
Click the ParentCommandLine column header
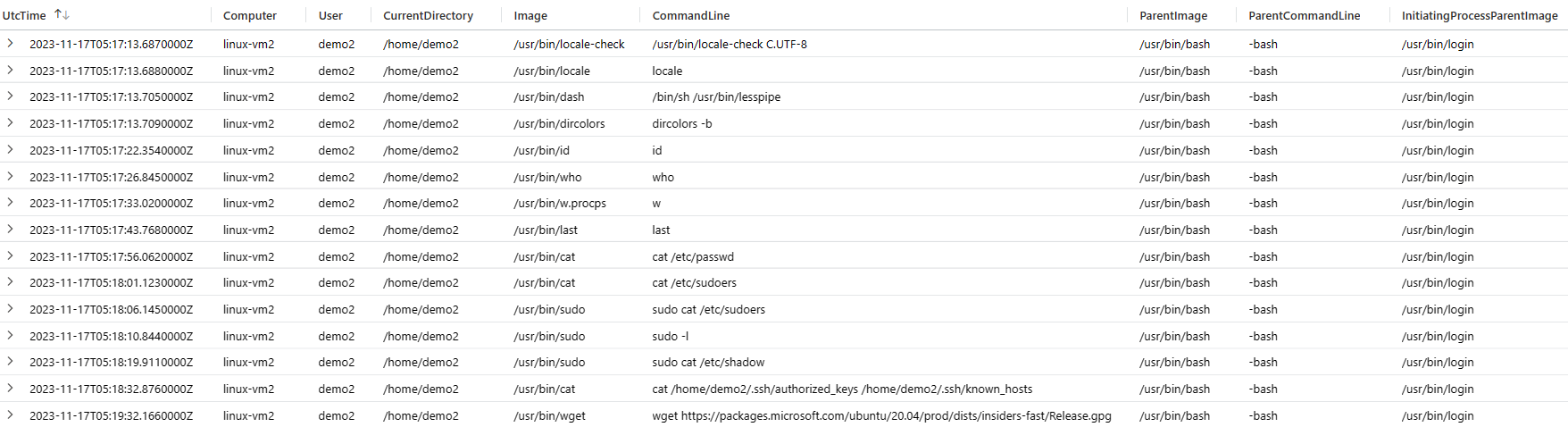click(x=1304, y=16)
